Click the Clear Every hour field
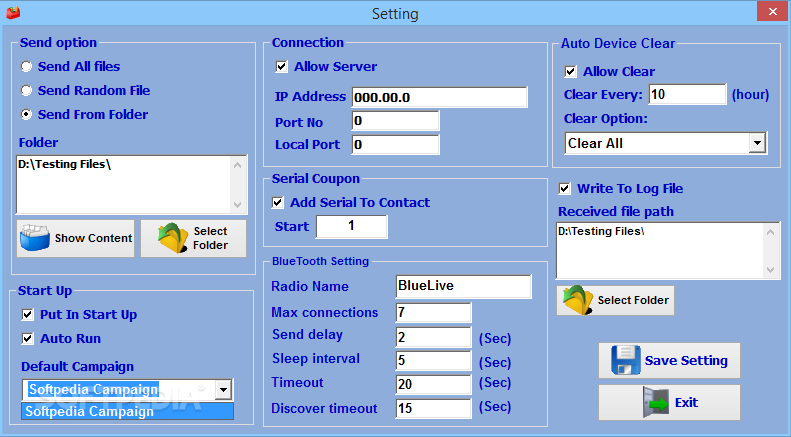 pos(687,94)
